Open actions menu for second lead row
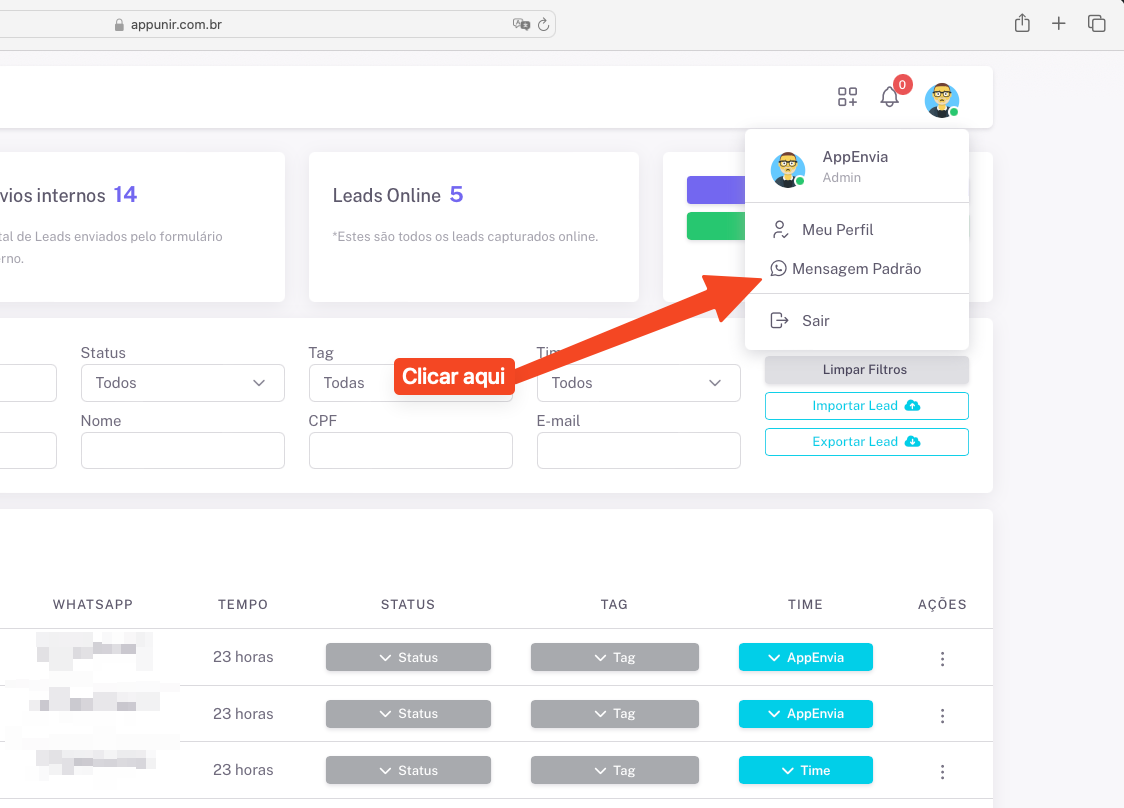This screenshot has width=1124, height=808. click(x=942, y=715)
